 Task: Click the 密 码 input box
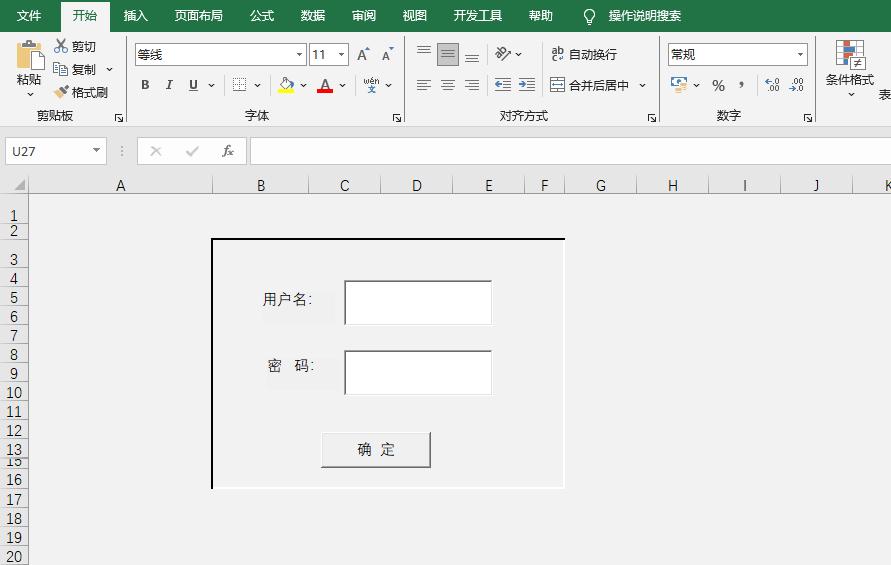click(x=418, y=372)
